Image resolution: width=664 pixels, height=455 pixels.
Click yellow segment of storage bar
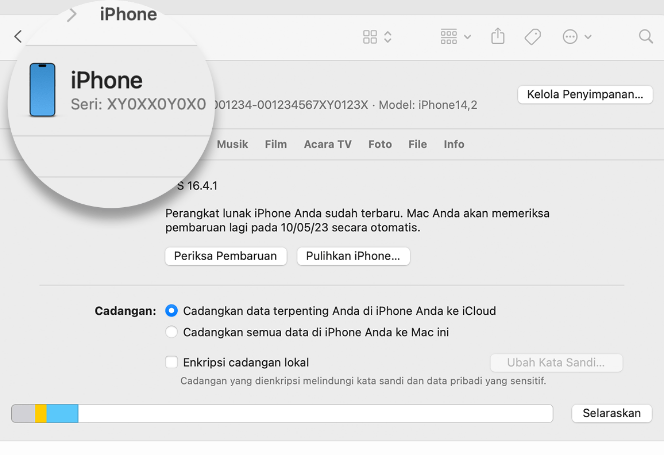tap(41, 413)
